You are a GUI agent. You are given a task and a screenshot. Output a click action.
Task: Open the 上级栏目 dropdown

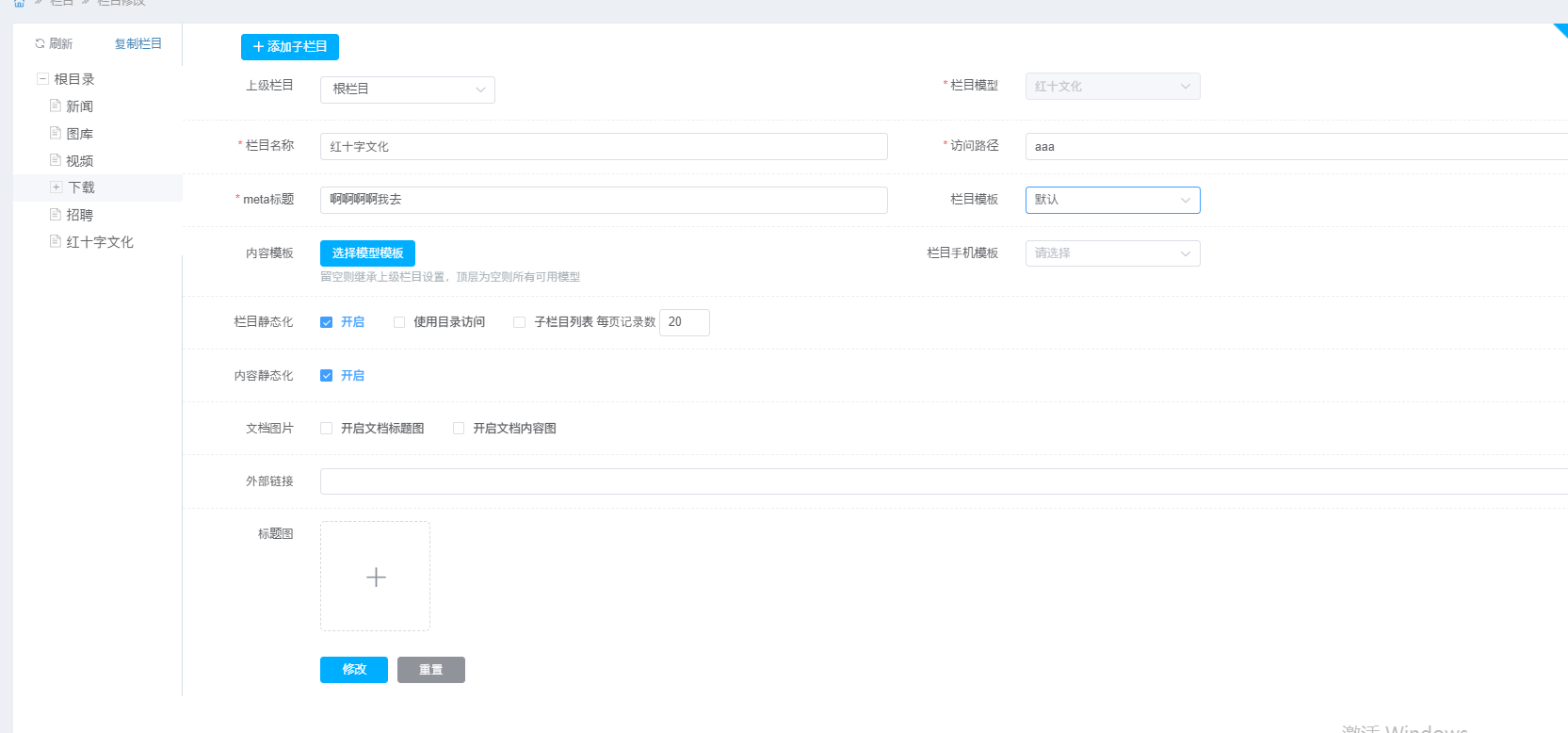407,90
